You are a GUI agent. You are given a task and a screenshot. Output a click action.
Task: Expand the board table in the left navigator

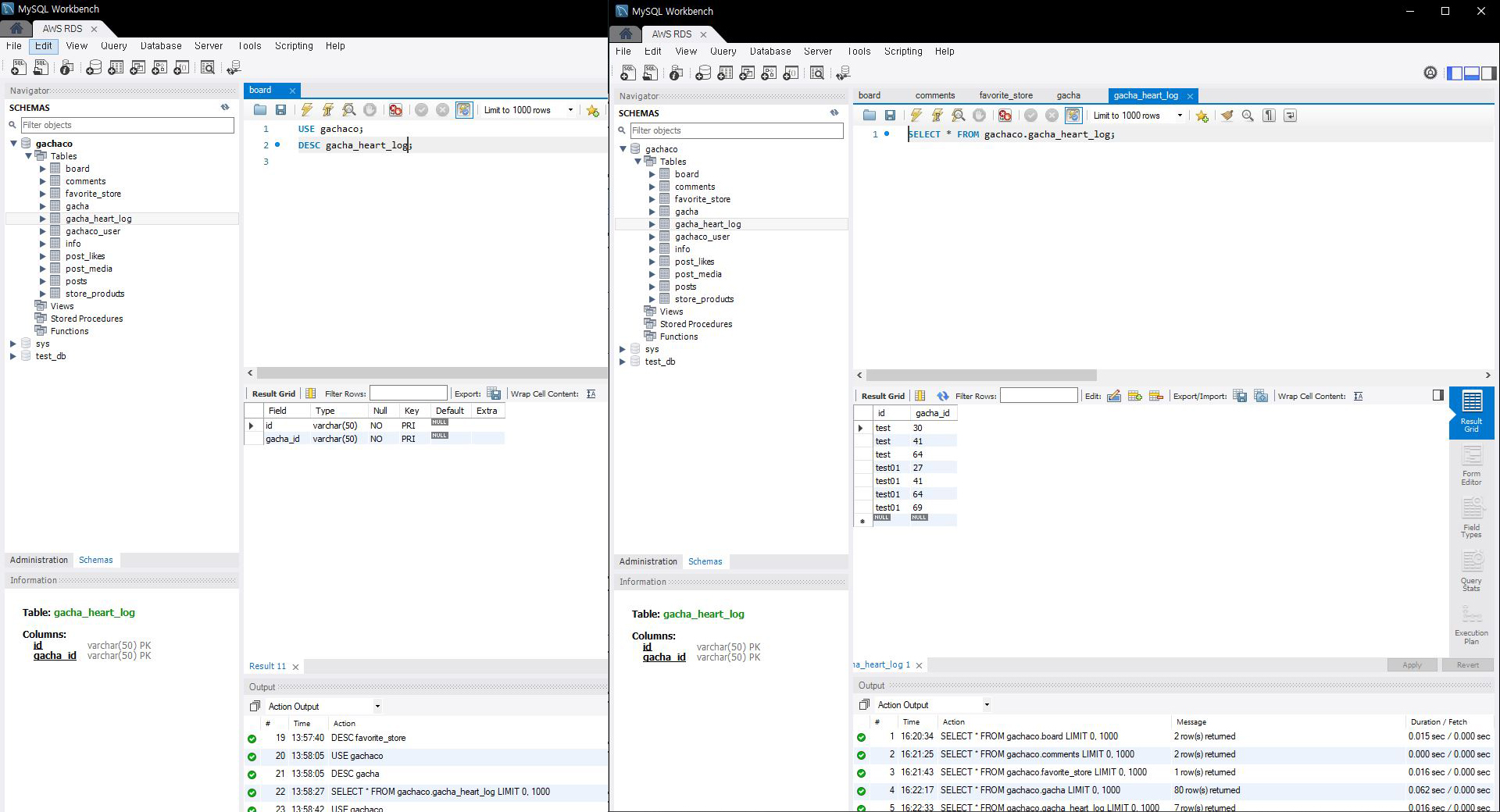(x=43, y=169)
